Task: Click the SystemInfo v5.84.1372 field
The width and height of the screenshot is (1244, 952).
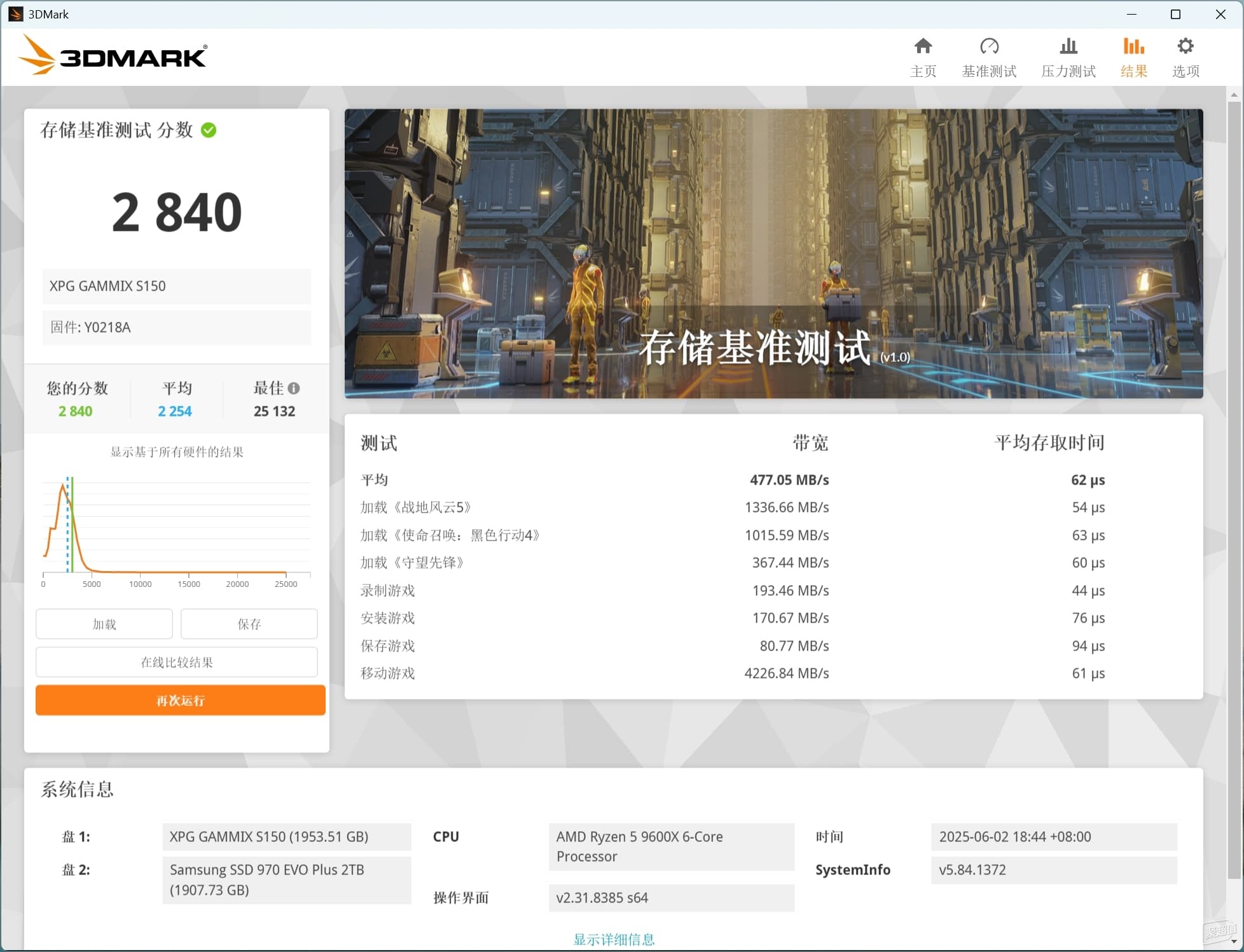Action: pos(1054,870)
